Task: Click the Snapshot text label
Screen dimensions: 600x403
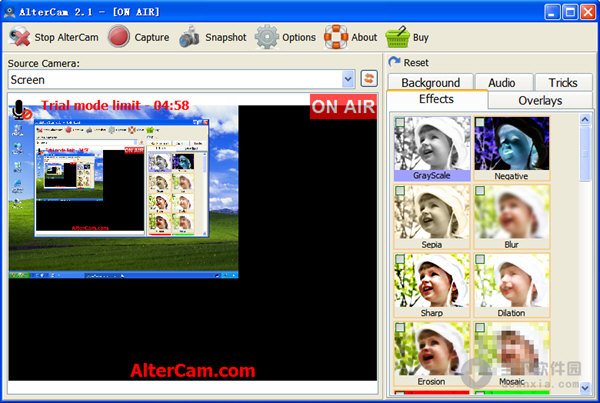Action: click(226, 38)
